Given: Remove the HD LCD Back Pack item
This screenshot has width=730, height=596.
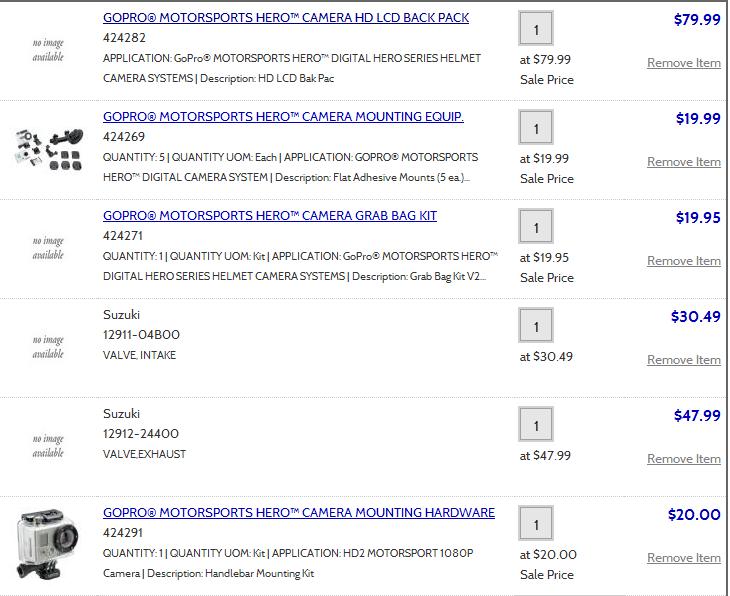Looking at the screenshot, I should [x=683, y=63].
